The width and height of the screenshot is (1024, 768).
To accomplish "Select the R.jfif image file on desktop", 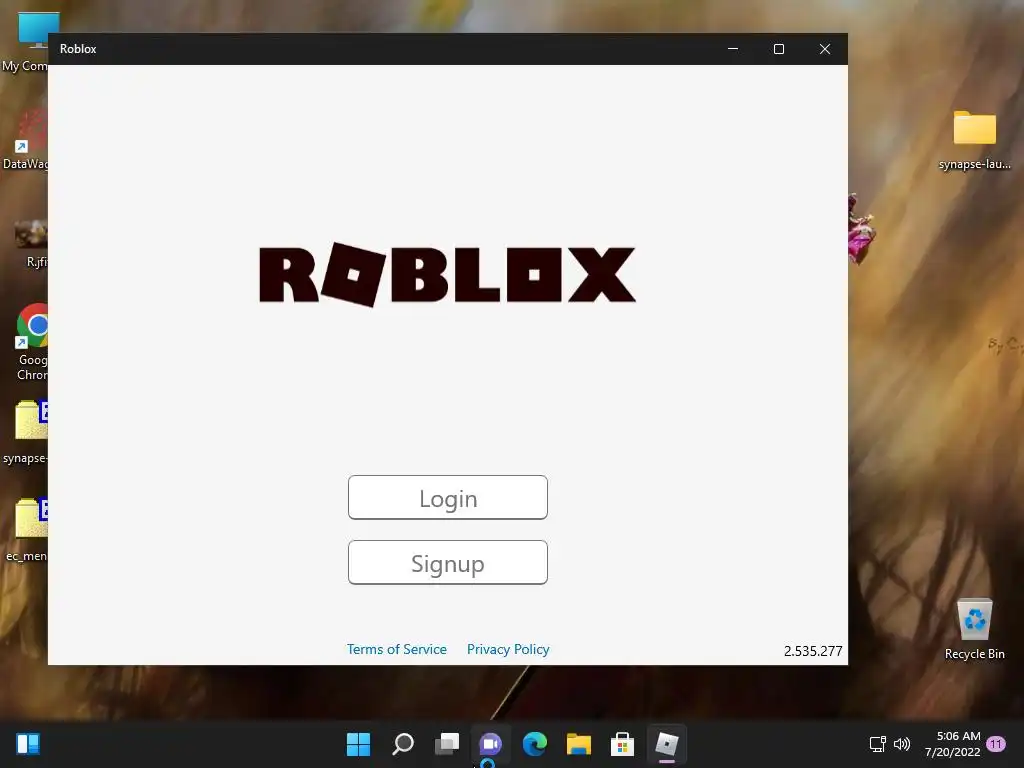I will point(31,244).
